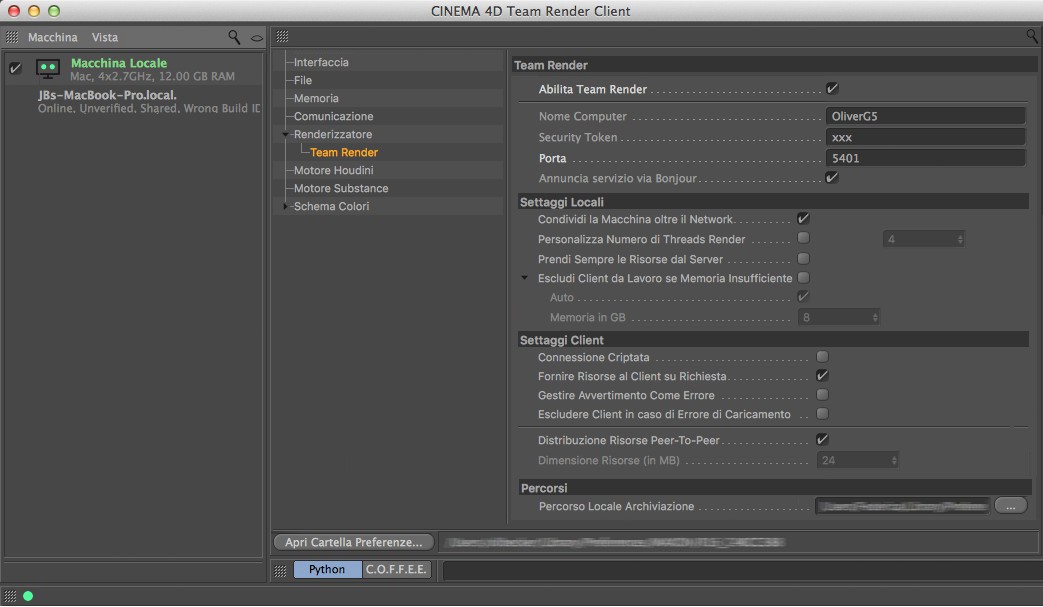
Task: Click the Security Token field
Action: pos(925,138)
